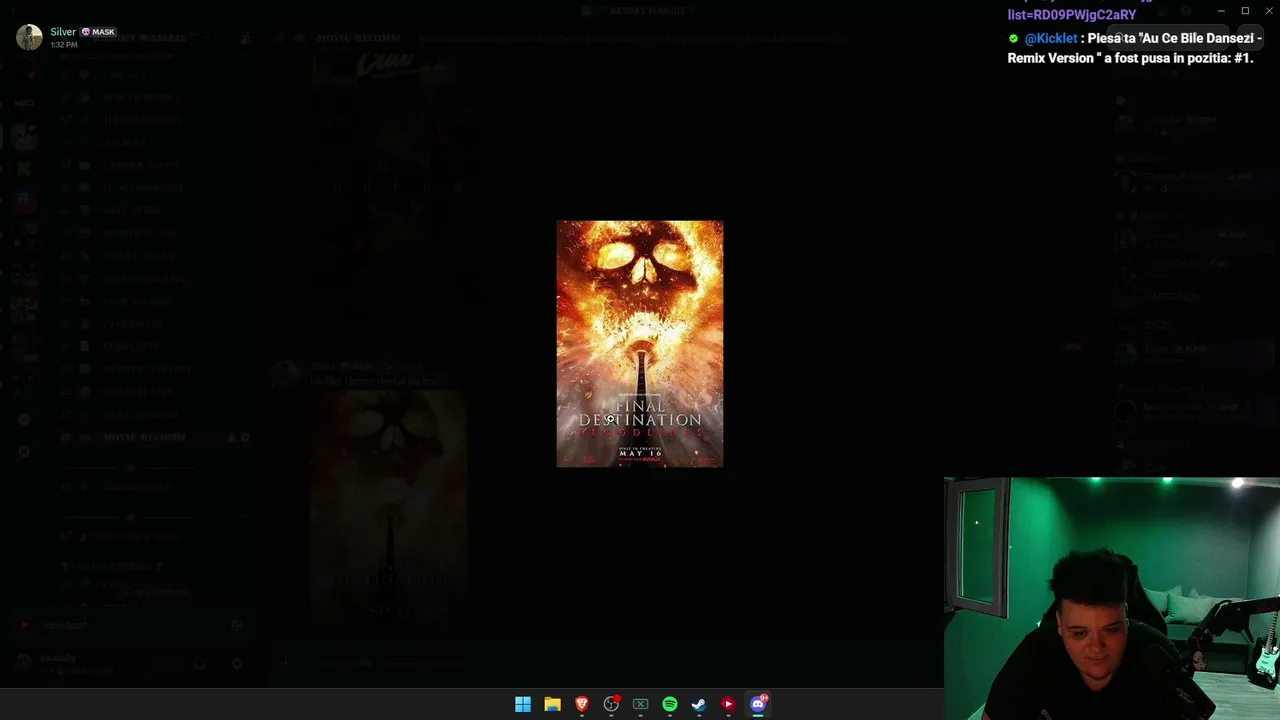
Task: Launch Brave browser from the taskbar
Action: 582,704
